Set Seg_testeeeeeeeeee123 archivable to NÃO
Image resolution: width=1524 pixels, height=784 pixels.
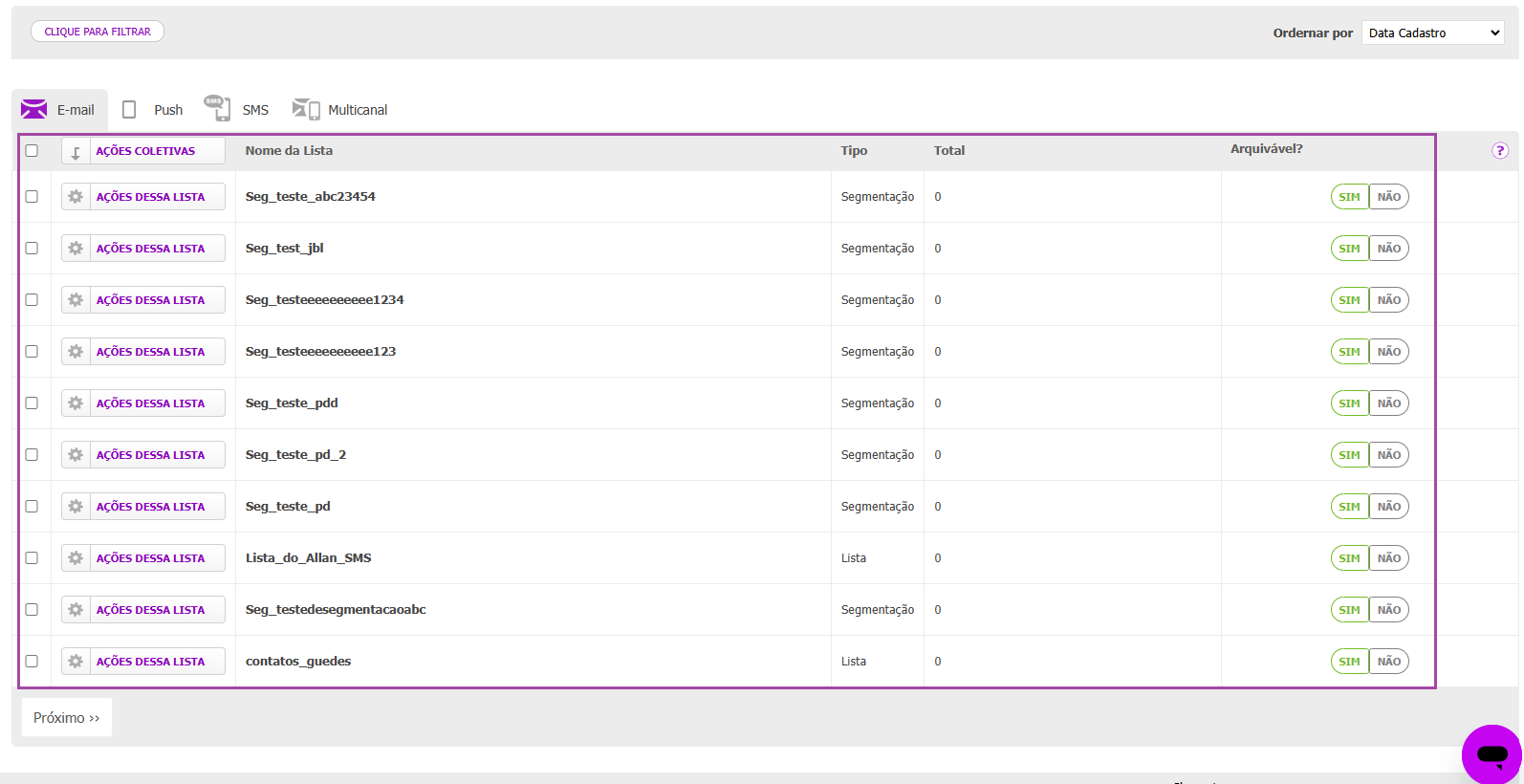(x=1389, y=352)
